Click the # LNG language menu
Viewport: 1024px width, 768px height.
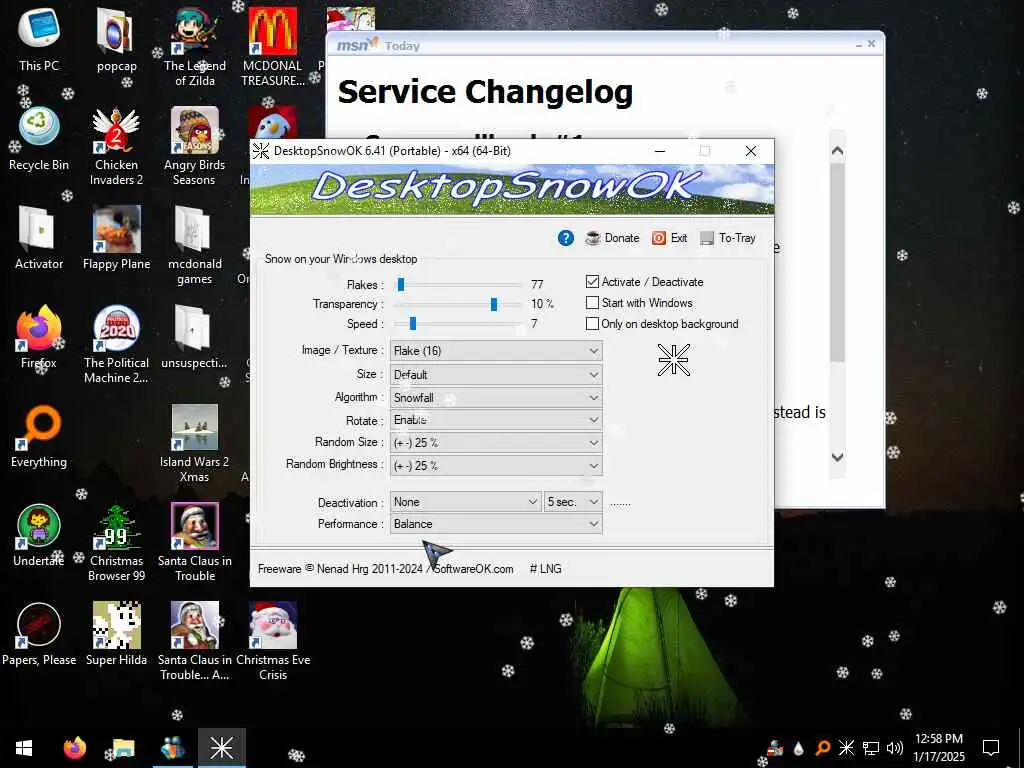pos(545,568)
